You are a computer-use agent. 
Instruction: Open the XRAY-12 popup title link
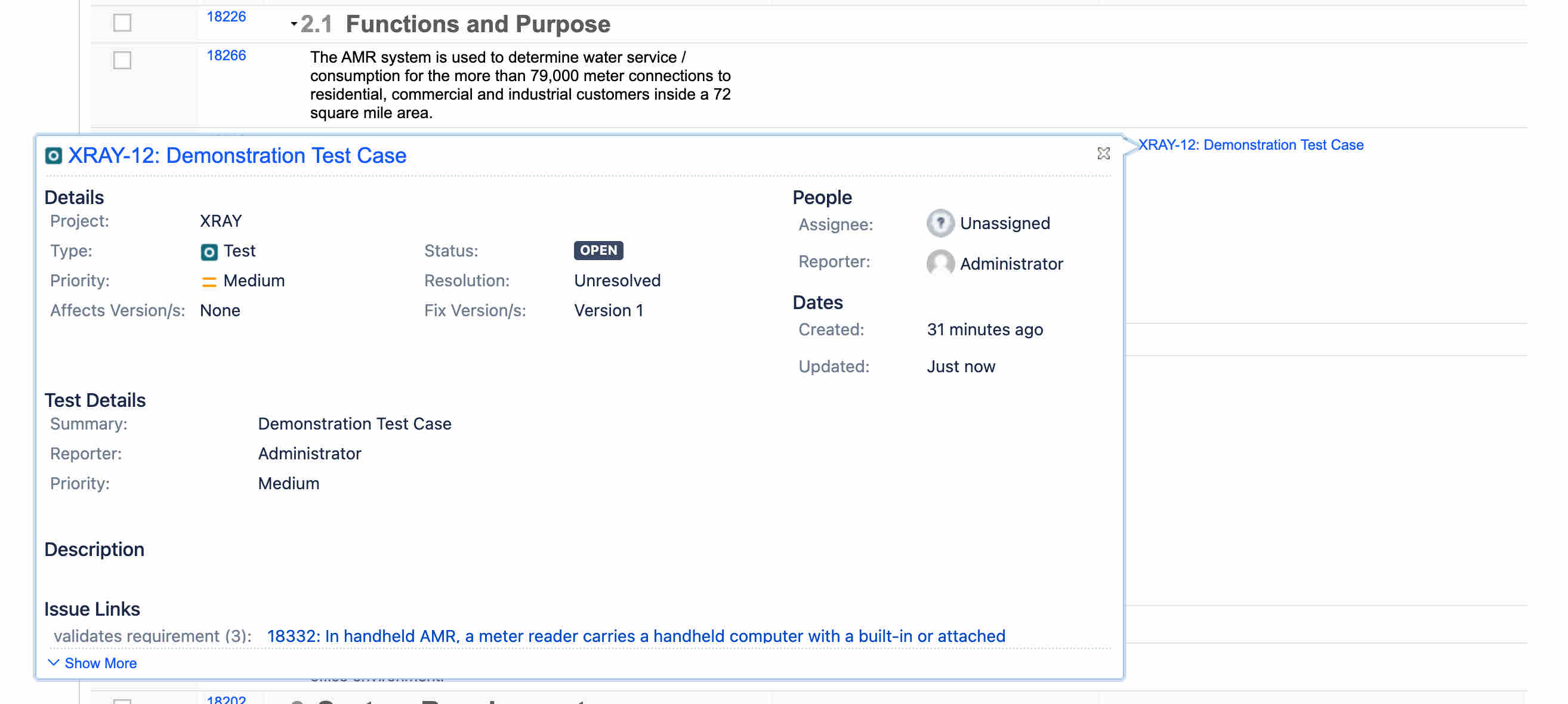[237, 156]
